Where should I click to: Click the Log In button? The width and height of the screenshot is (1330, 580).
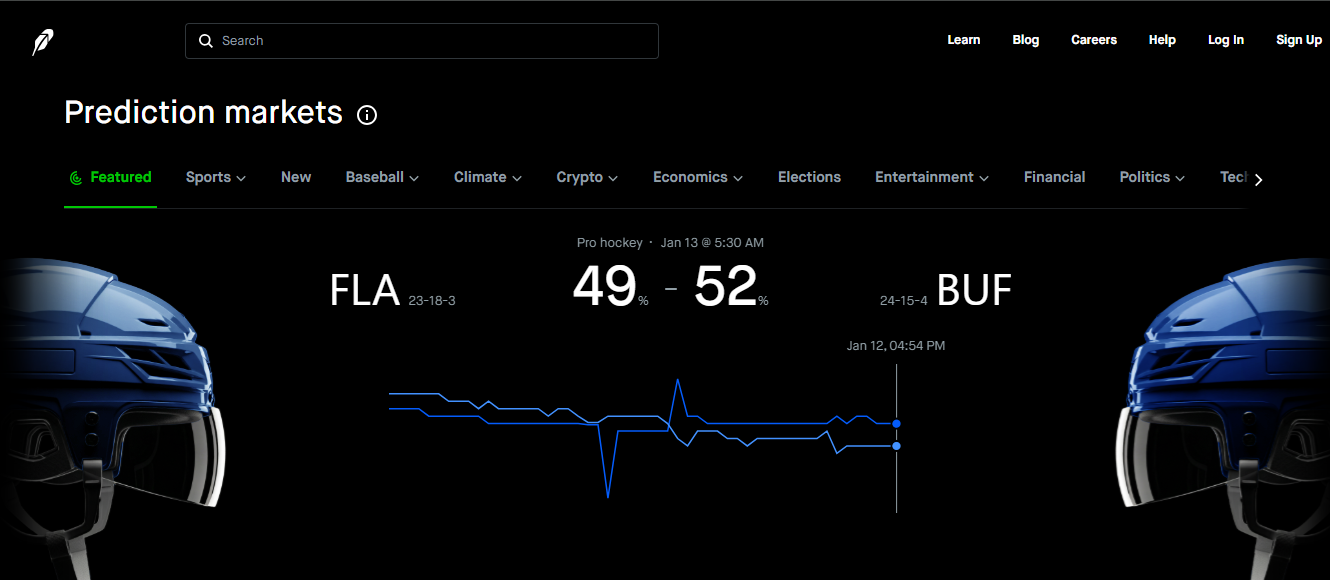click(1226, 40)
